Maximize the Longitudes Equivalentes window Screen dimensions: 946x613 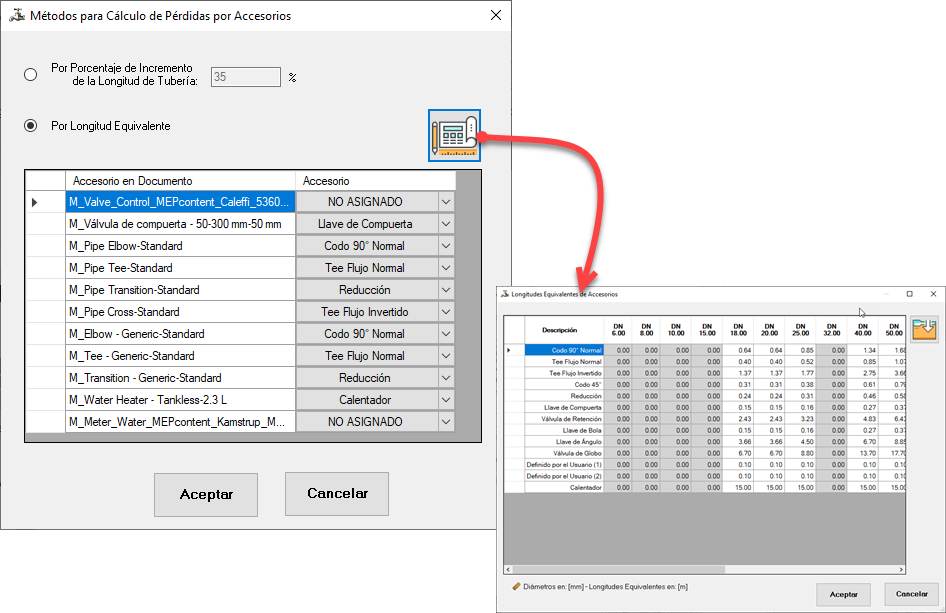(910, 294)
